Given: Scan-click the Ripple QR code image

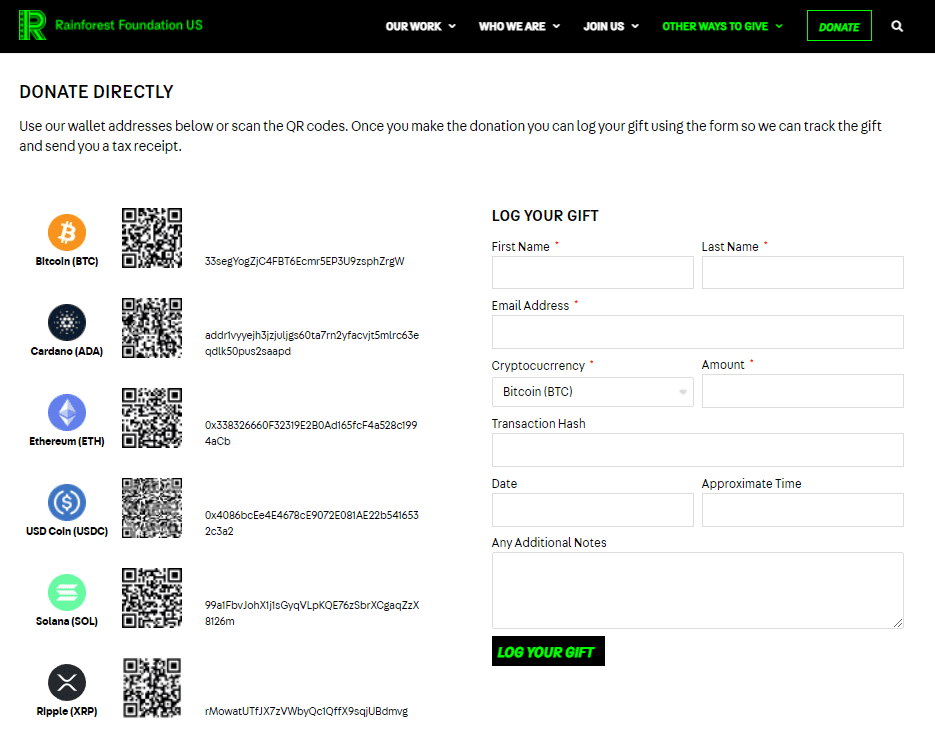Looking at the screenshot, I should (x=151, y=687).
